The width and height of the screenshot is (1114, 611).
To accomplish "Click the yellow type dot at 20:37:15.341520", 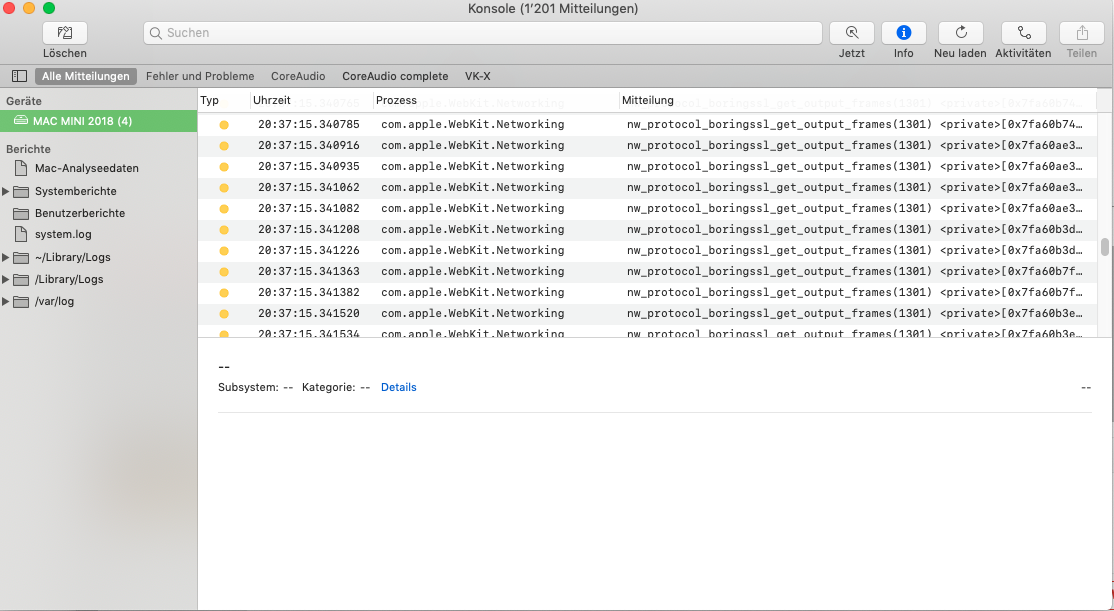I will pyautogui.click(x=224, y=314).
